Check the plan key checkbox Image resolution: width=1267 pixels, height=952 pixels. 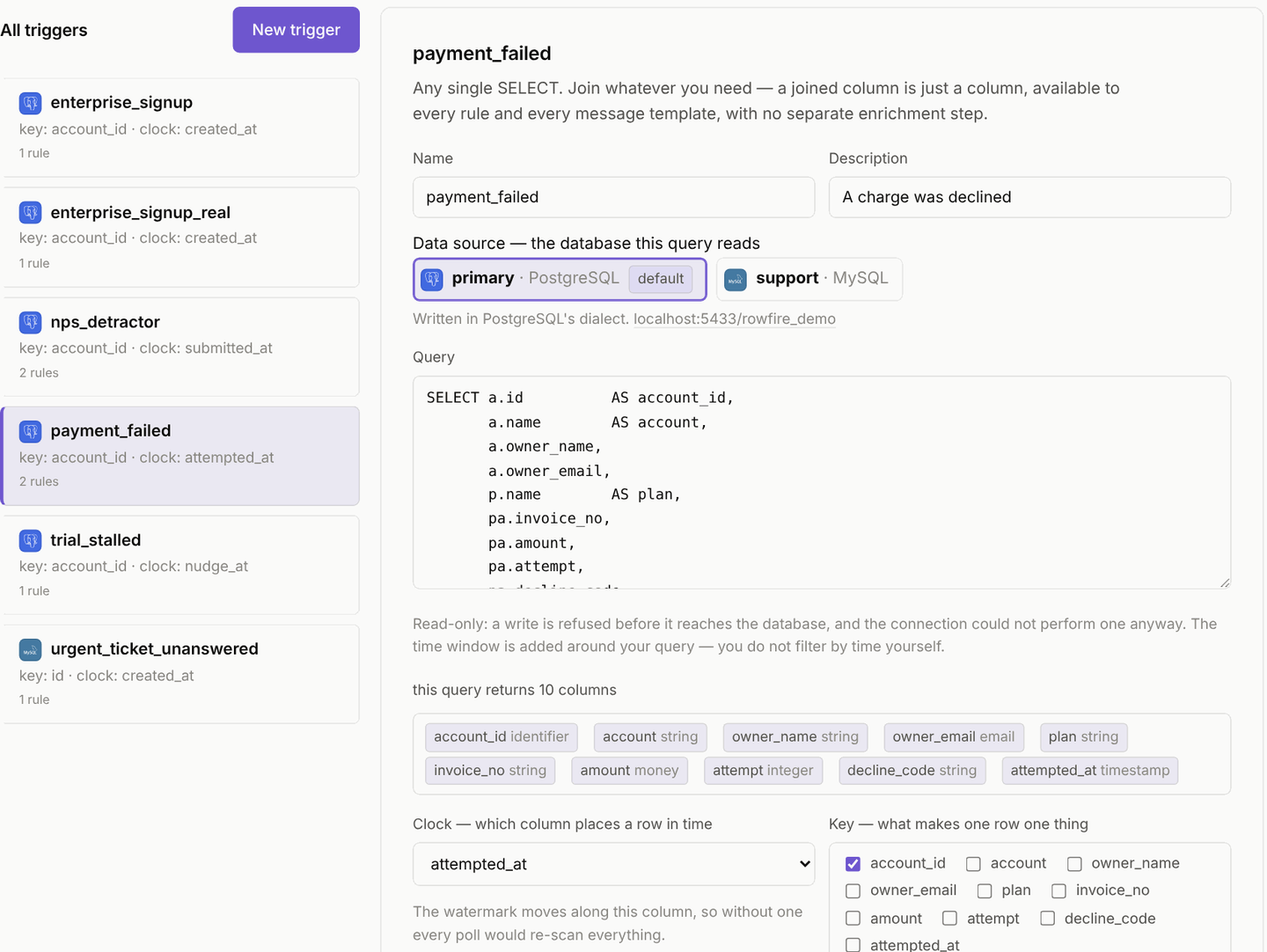985,891
